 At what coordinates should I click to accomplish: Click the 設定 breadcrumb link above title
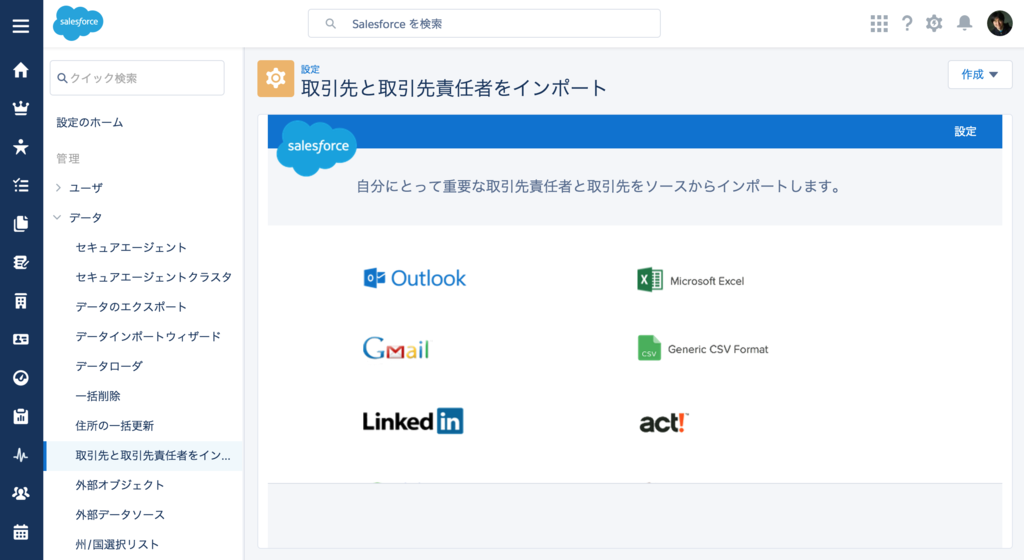pos(310,69)
